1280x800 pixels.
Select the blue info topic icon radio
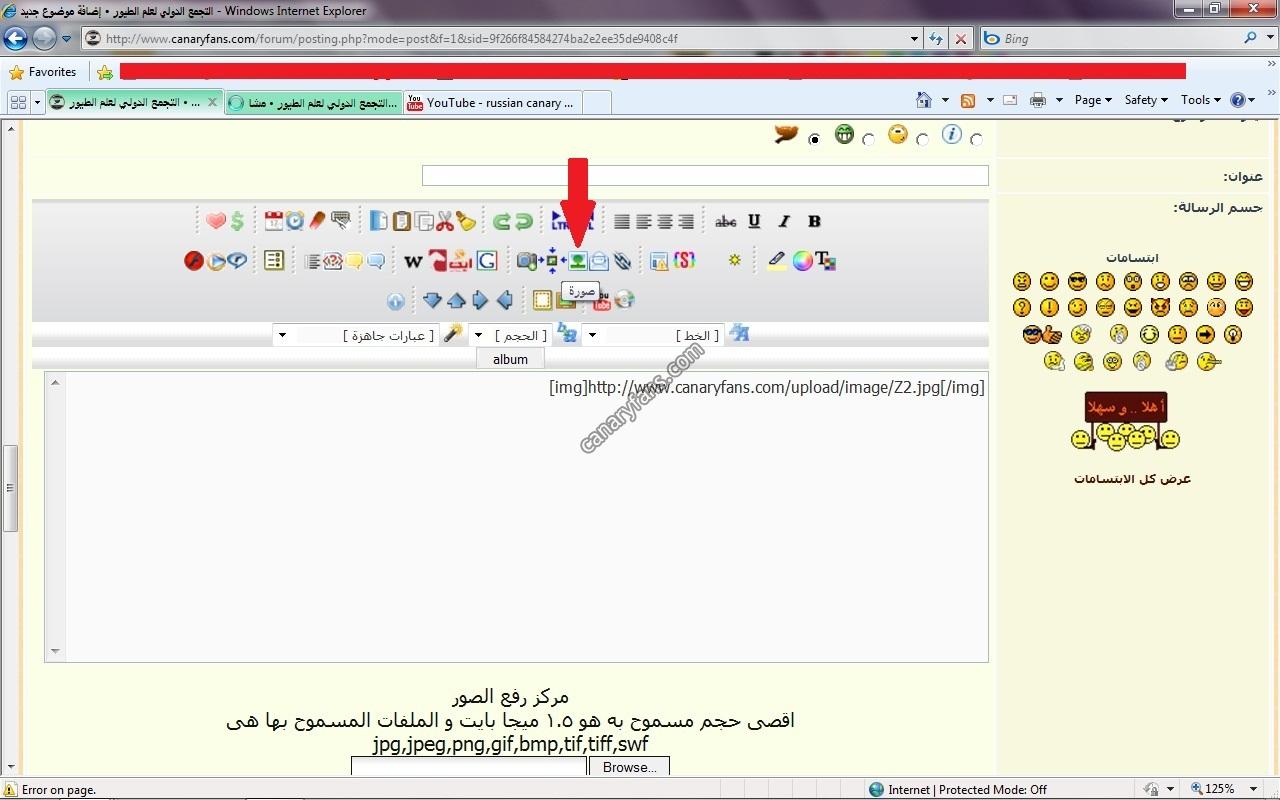click(977, 139)
